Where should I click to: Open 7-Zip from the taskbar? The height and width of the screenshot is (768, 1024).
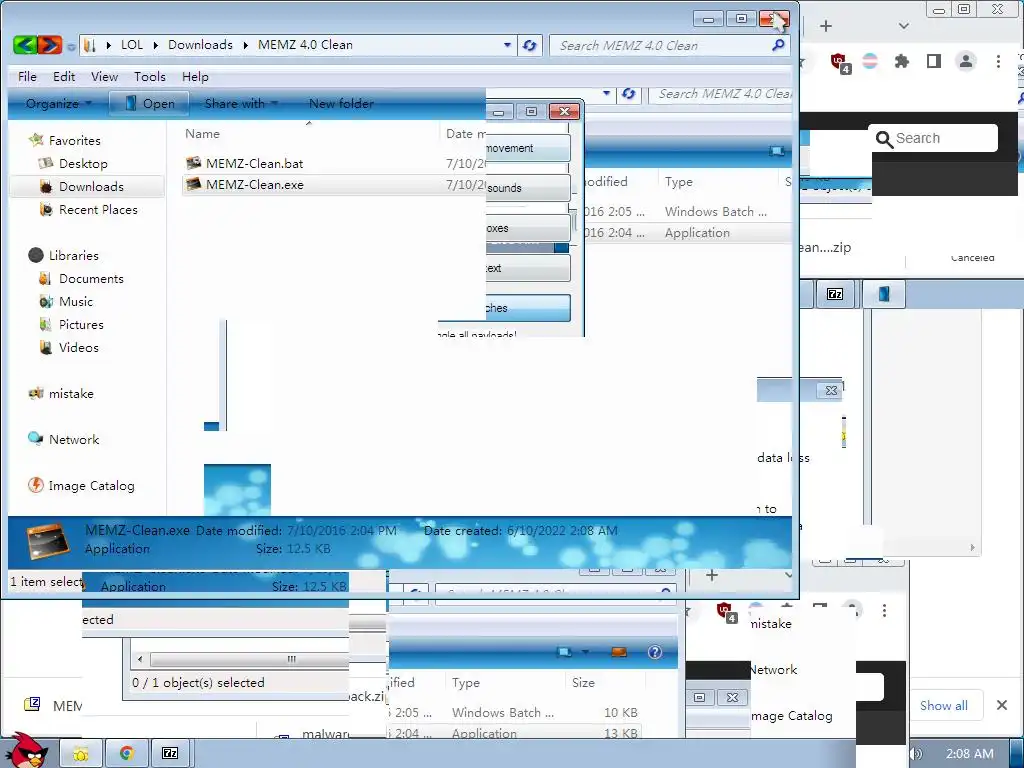point(170,754)
